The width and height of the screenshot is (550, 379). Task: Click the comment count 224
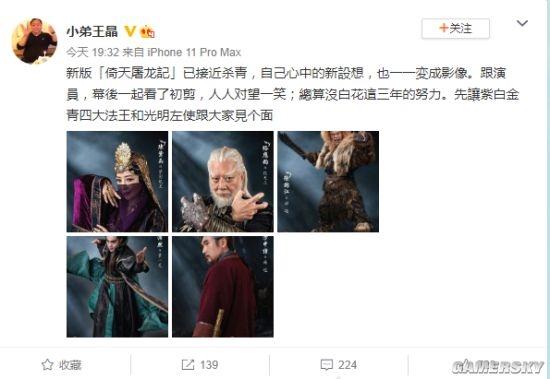347,365
